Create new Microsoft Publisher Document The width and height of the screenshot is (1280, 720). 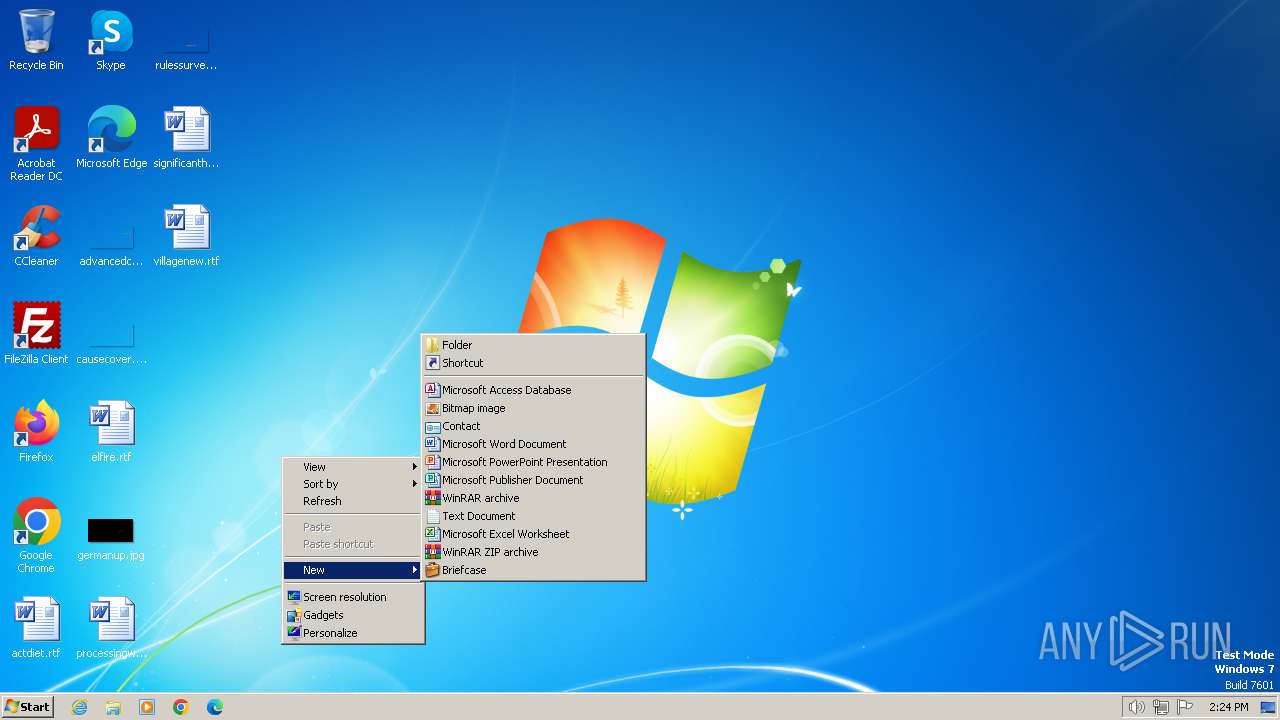click(x=533, y=480)
